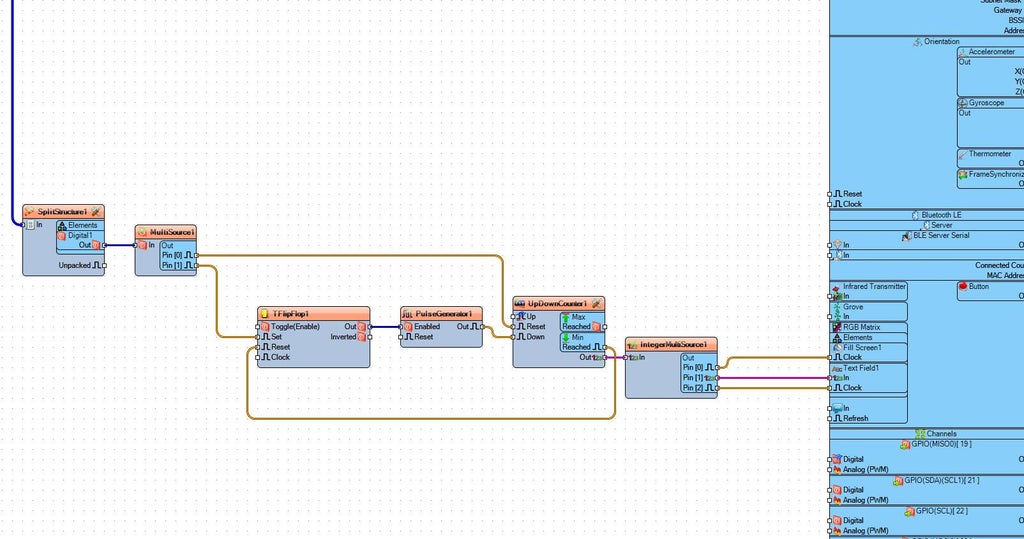Image resolution: width=1024 pixels, height=539 pixels.
Task: Click the Channels section icon
Action: 920,434
